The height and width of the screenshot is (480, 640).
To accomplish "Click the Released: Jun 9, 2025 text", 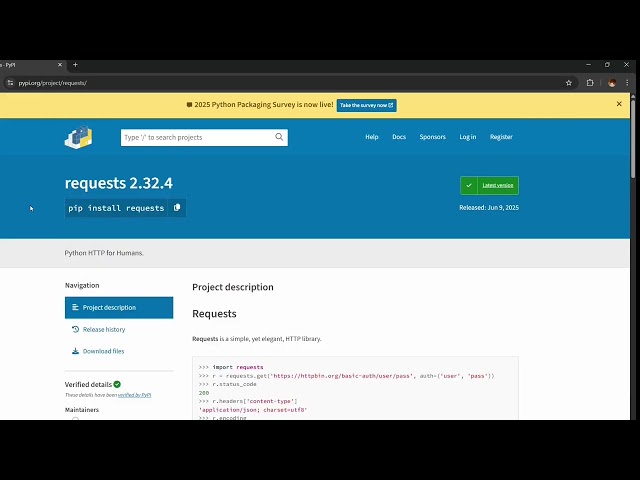I will click(489, 208).
